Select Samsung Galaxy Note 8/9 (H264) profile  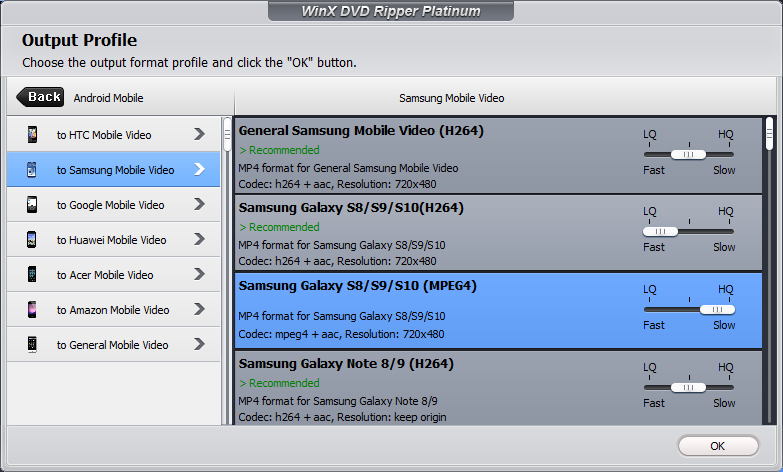[x=498, y=388]
